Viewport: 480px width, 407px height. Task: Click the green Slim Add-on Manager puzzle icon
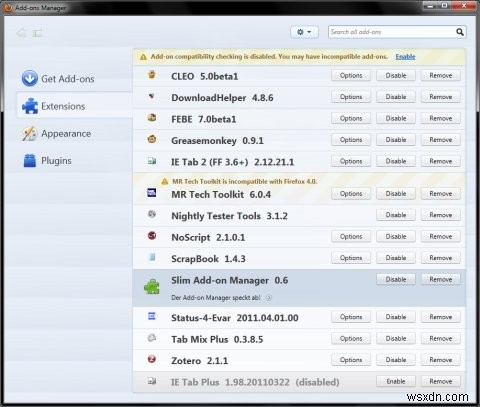(x=152, y=287)
